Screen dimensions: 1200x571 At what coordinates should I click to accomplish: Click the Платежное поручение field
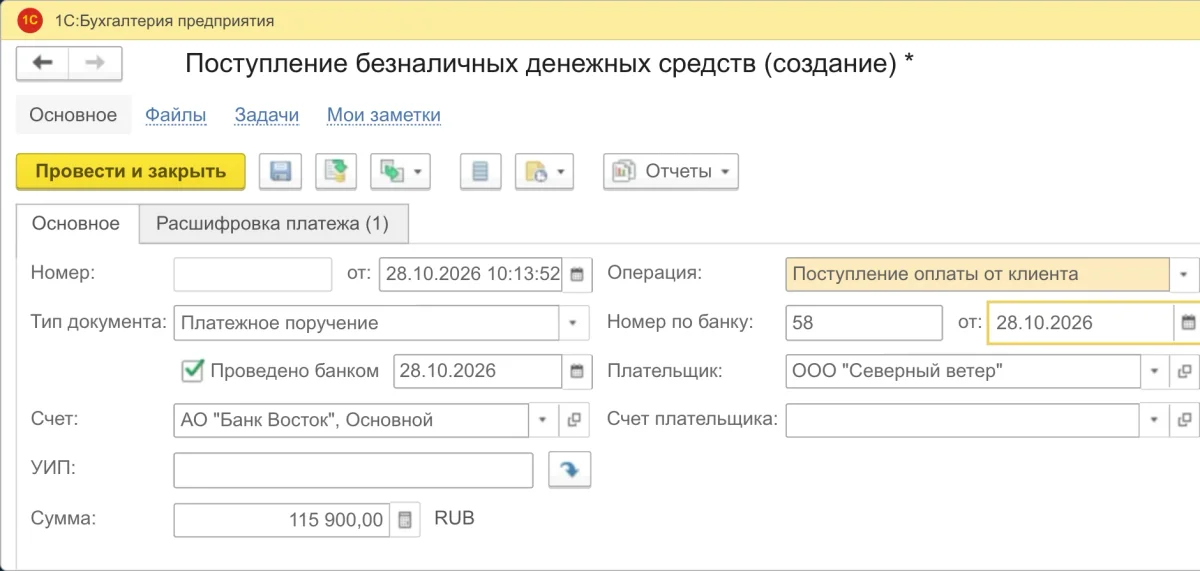pyautogui.click(x=366, y=323)
